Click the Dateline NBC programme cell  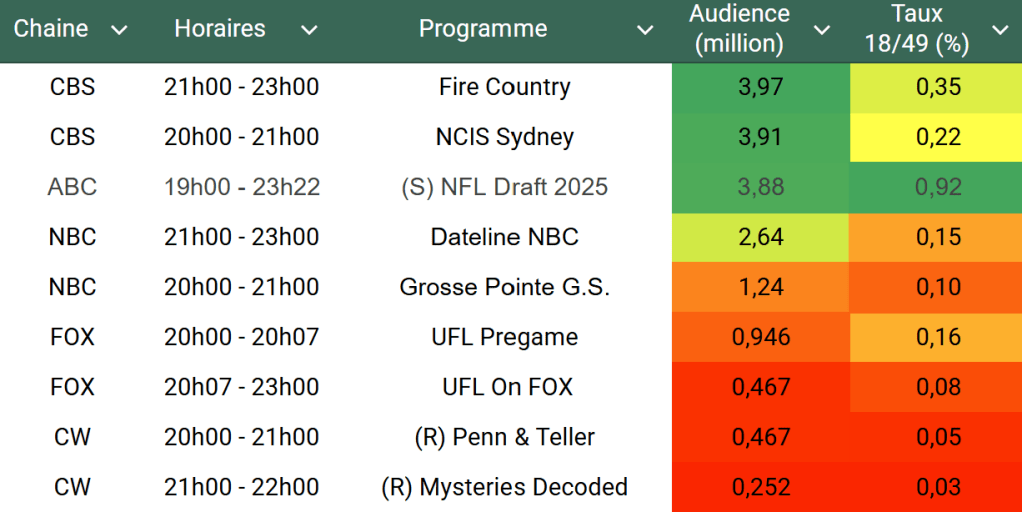(504, 237)
